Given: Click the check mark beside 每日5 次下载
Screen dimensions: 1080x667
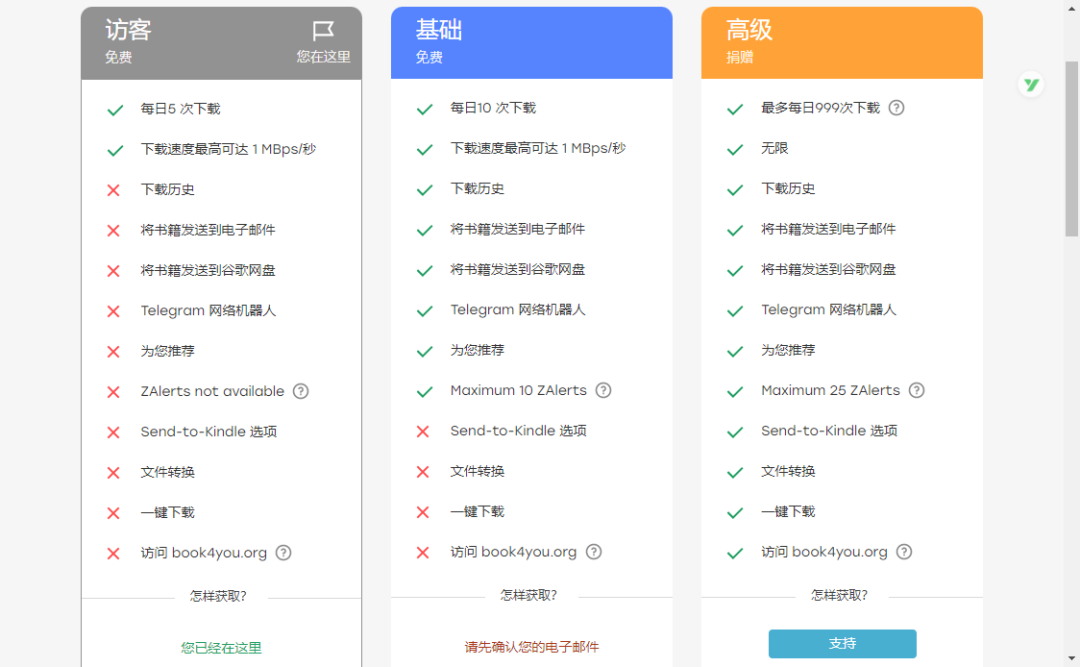Looking at the screenshot, I should point(115,110).
